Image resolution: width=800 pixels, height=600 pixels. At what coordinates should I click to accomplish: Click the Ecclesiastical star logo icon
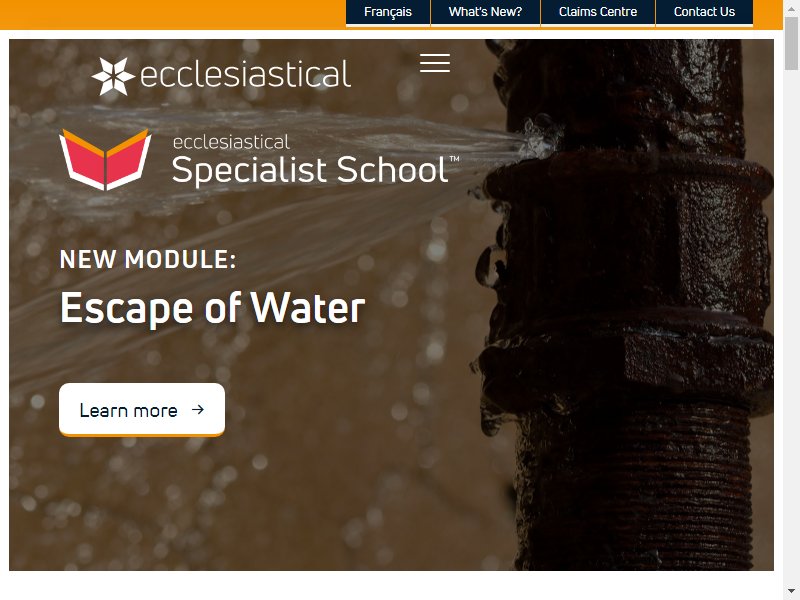click(x=113, y=76)
